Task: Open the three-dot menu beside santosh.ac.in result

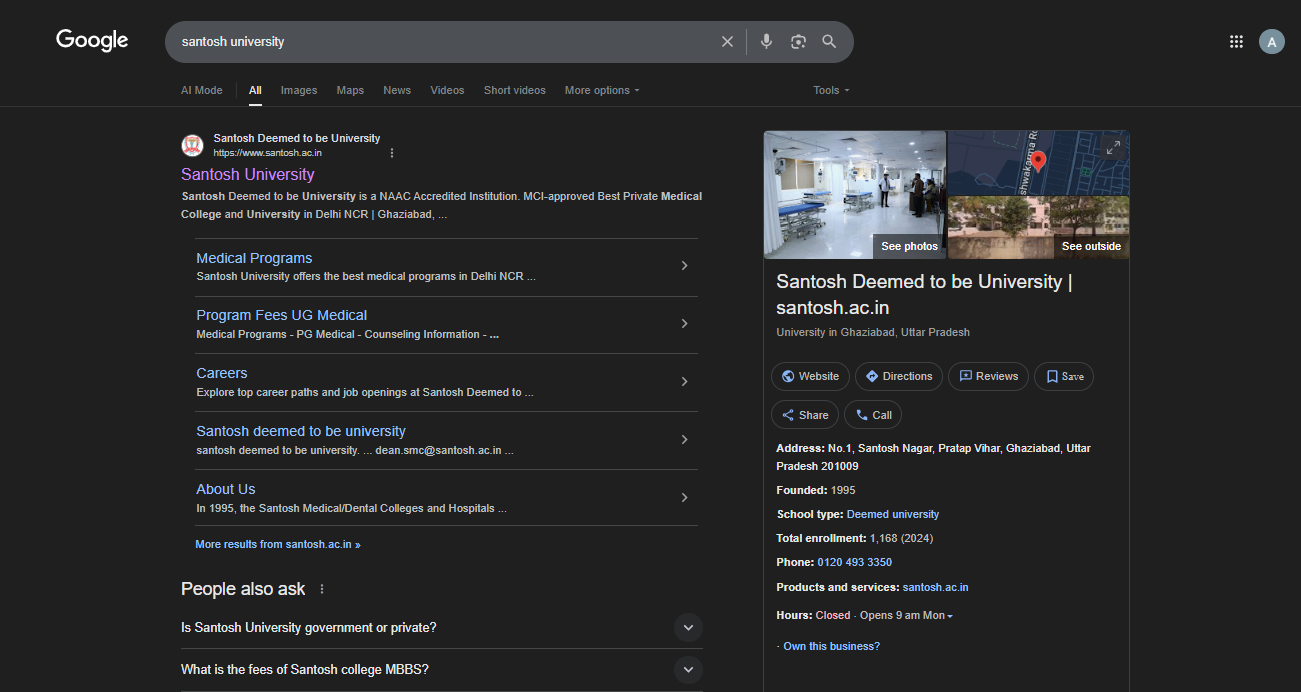Action: [392, 153]
